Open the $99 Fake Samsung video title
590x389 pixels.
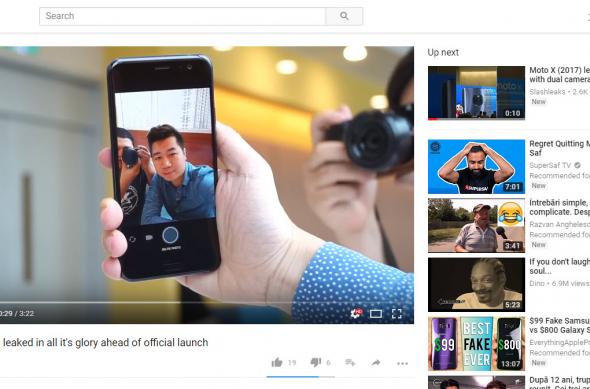(x=560, y=325)
